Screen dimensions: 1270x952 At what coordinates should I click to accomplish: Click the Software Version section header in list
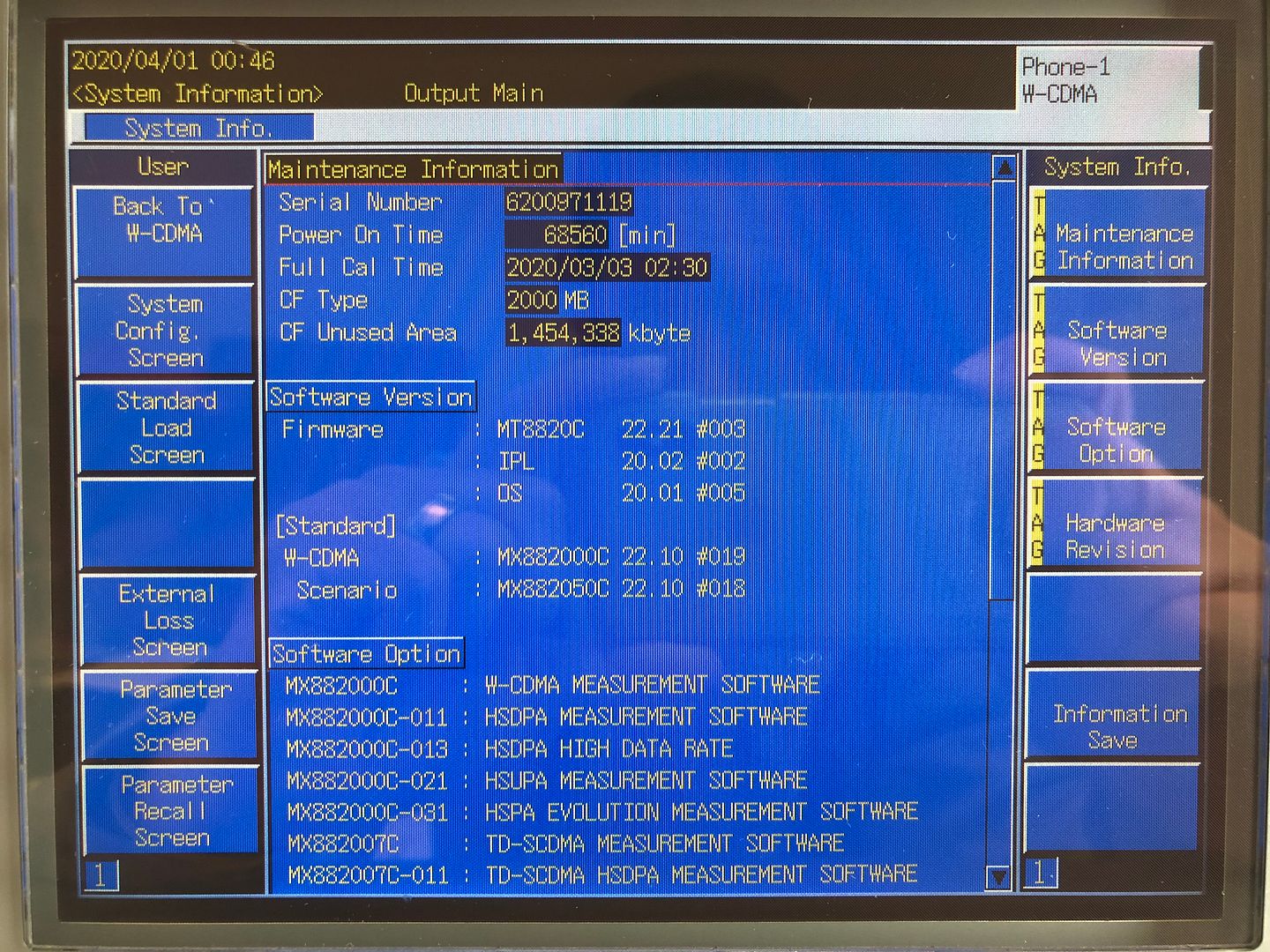[x=371, y=397]
